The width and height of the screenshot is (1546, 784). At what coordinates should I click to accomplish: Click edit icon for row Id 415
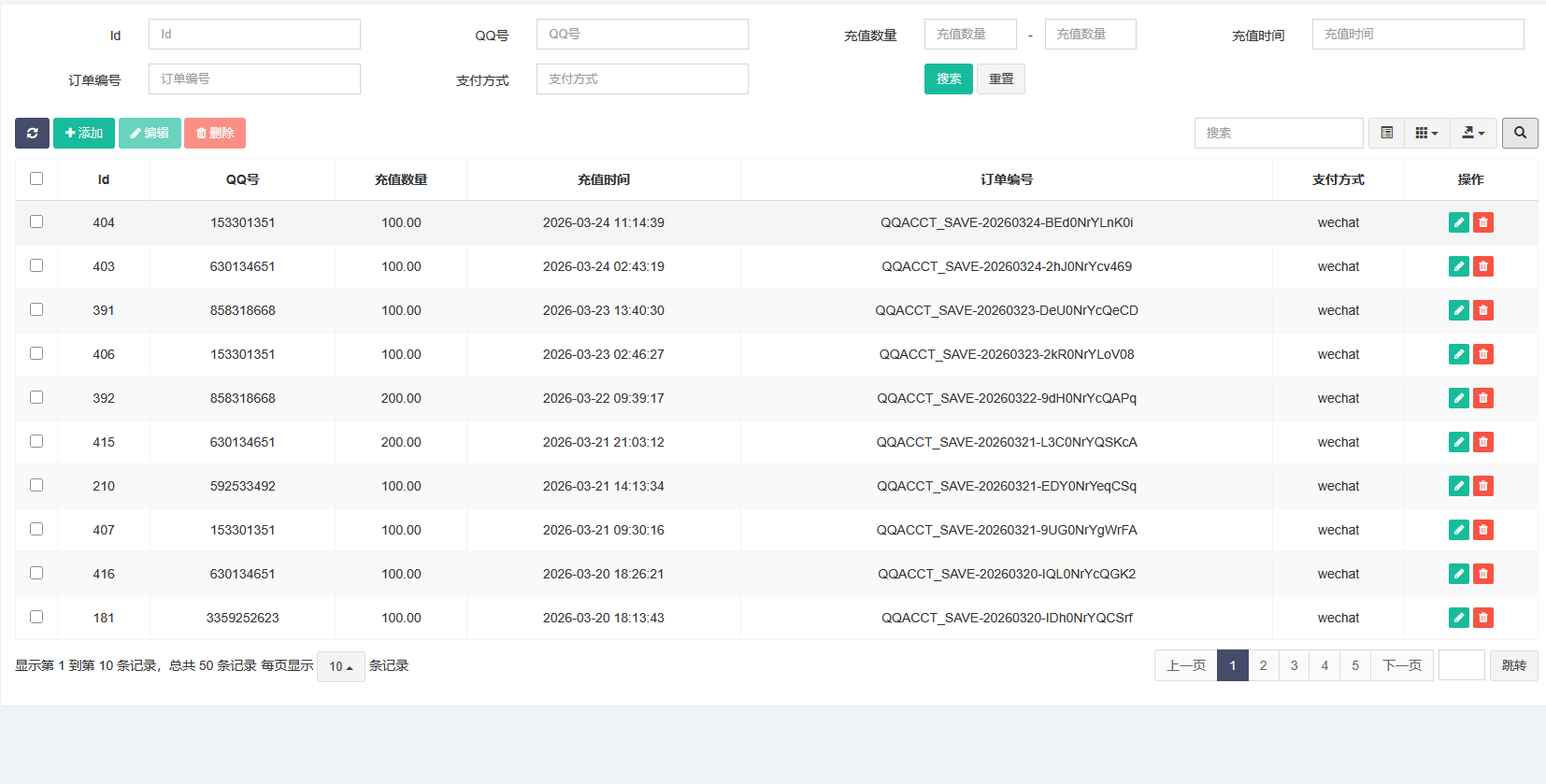[1458, 442]
